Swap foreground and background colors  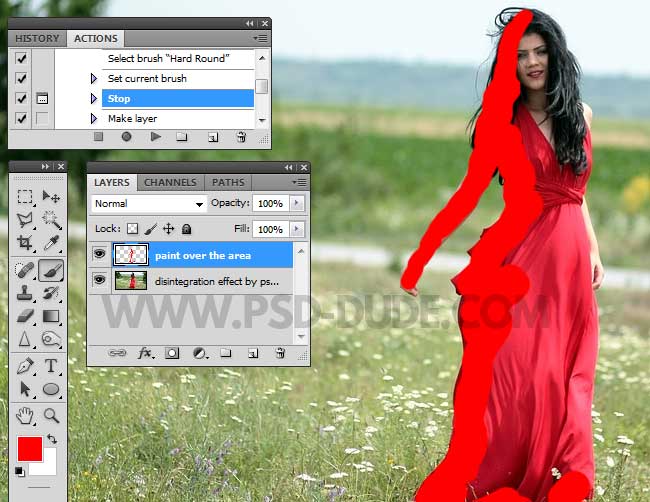click(x=52, y=439)
